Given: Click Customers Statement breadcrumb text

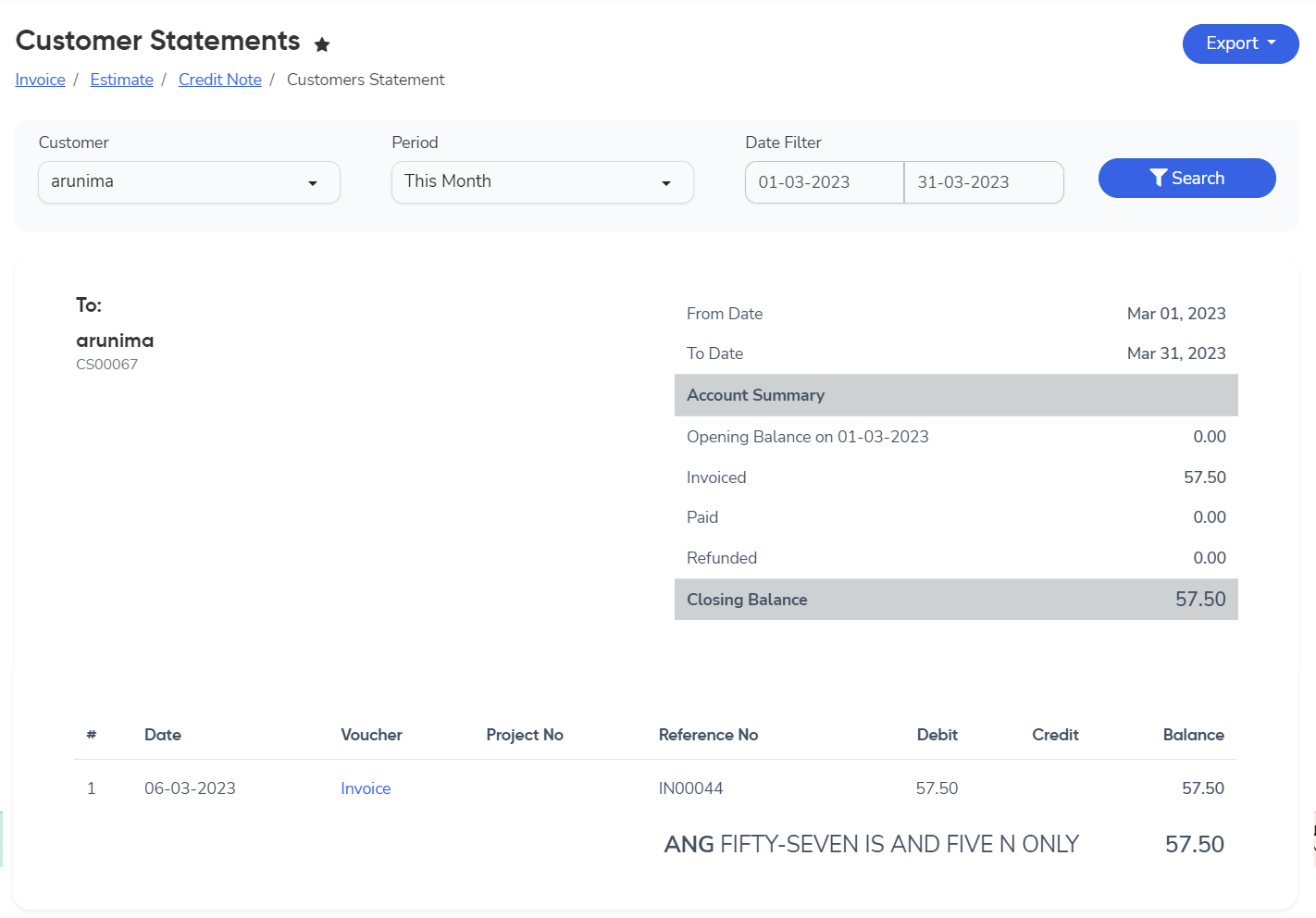Looking at the screenshot, I should click(x=366, y=80).
